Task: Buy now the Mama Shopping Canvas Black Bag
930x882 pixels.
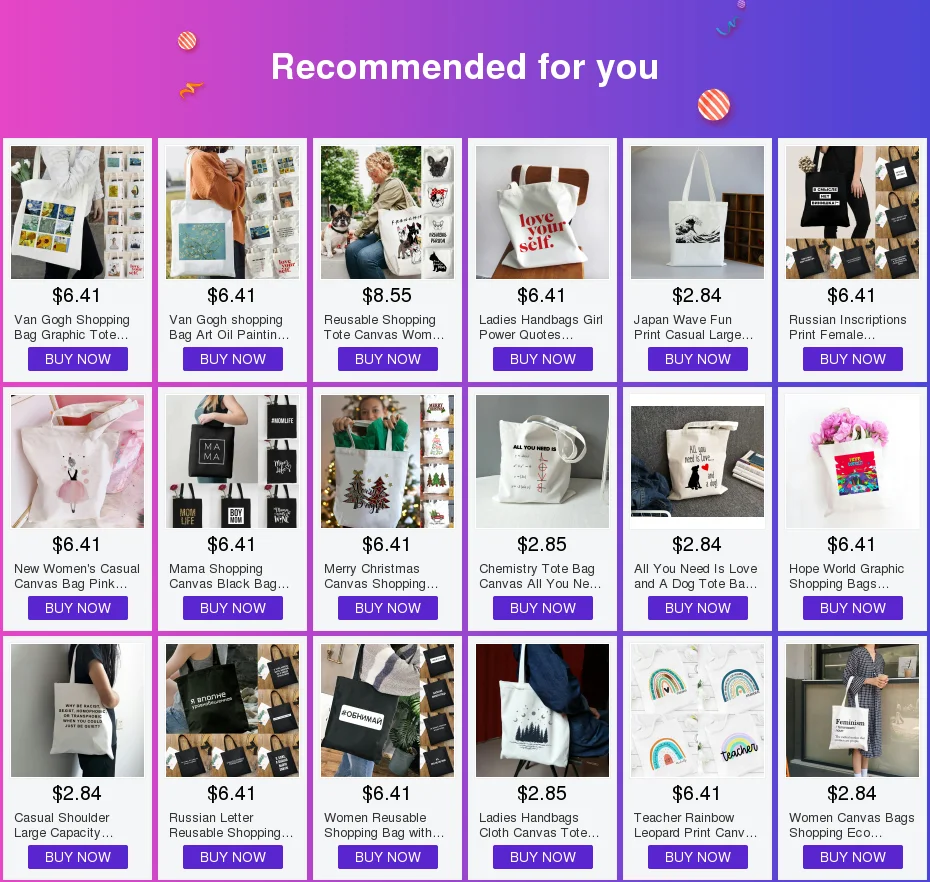Action: point(232,608)
